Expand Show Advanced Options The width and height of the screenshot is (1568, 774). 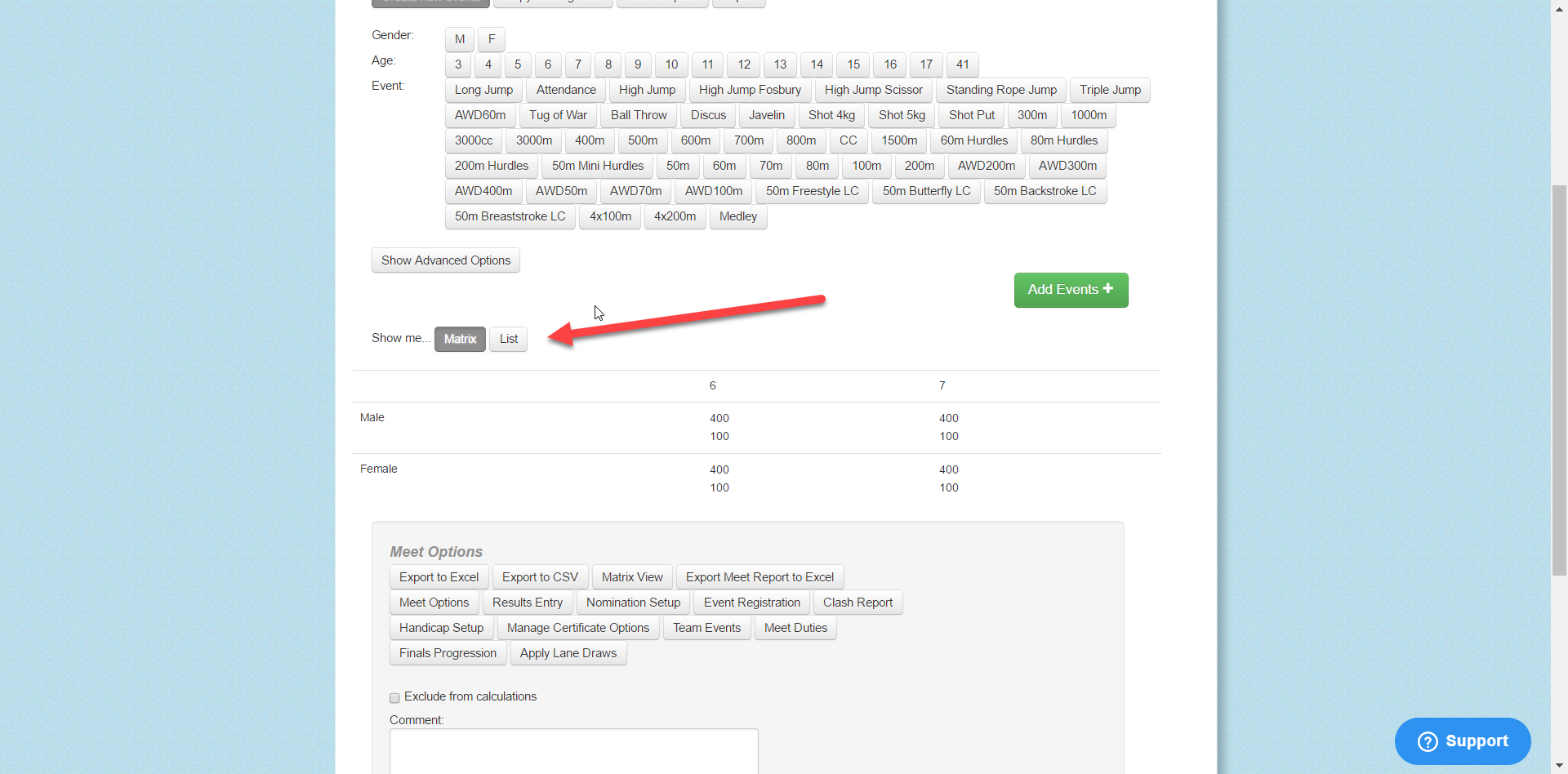click(x=446, y=260)
